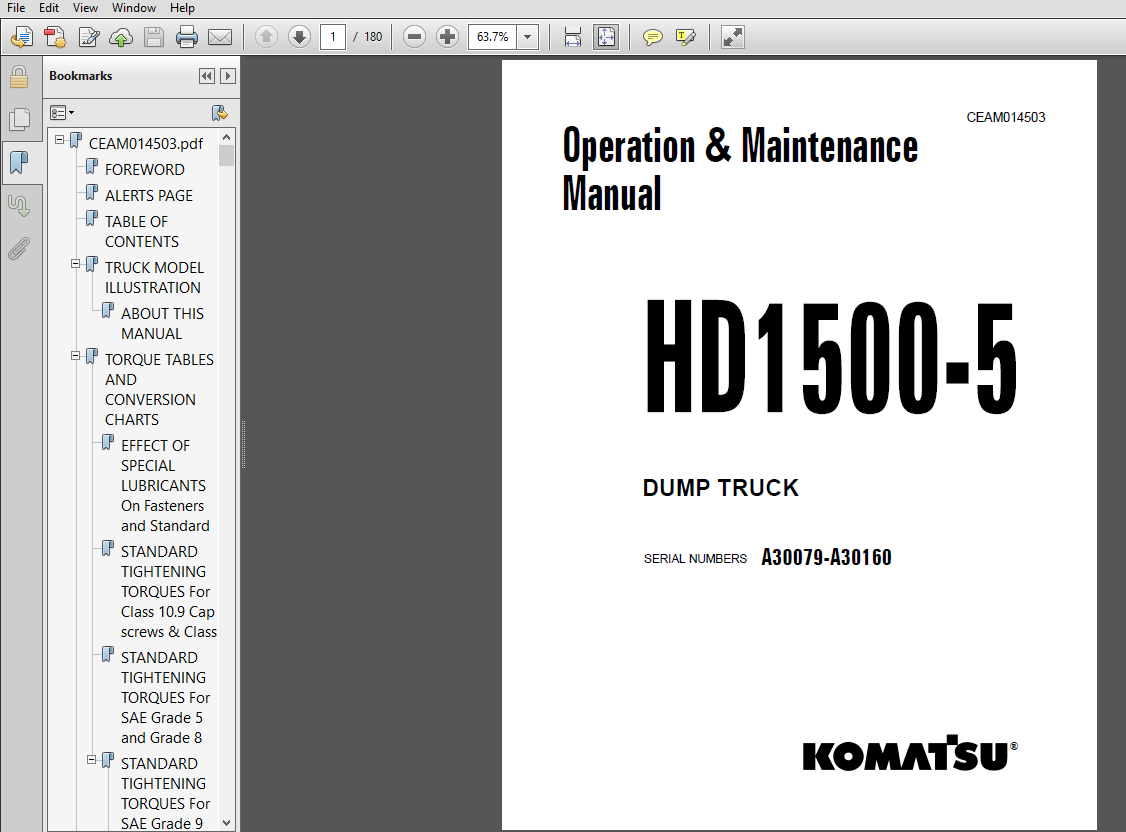Open the Page Thumbnails panel
Viewport: 1126px width, 832px height.
[19, 119]
